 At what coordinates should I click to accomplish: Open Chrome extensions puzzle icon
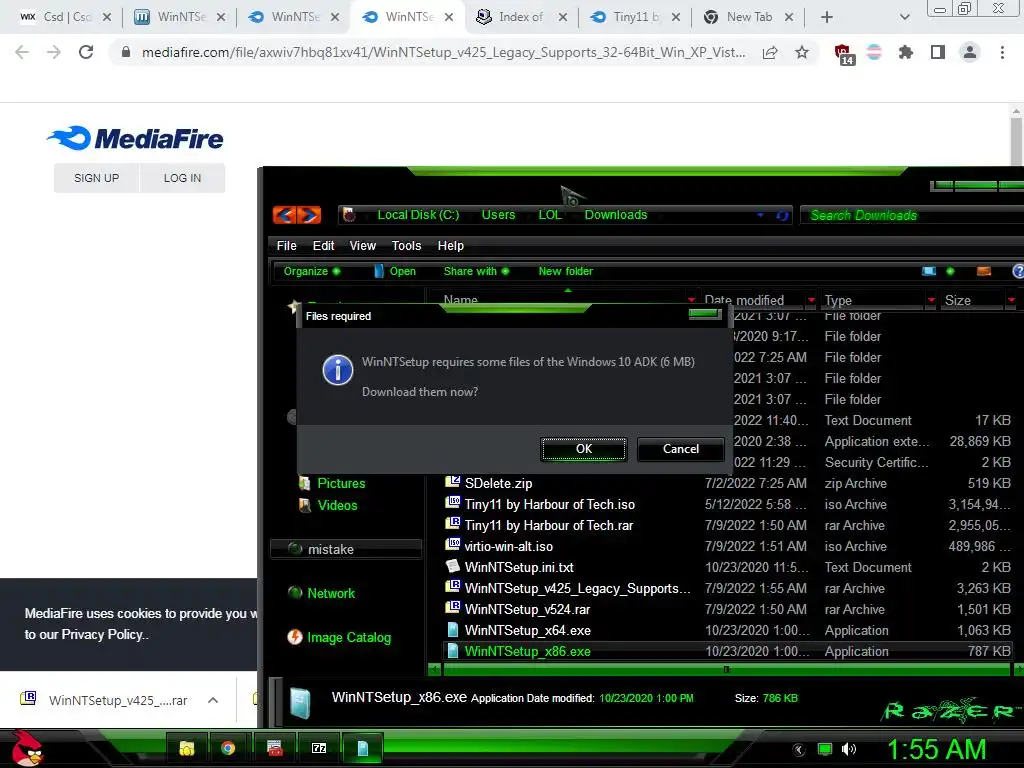[x=906, y=52]
